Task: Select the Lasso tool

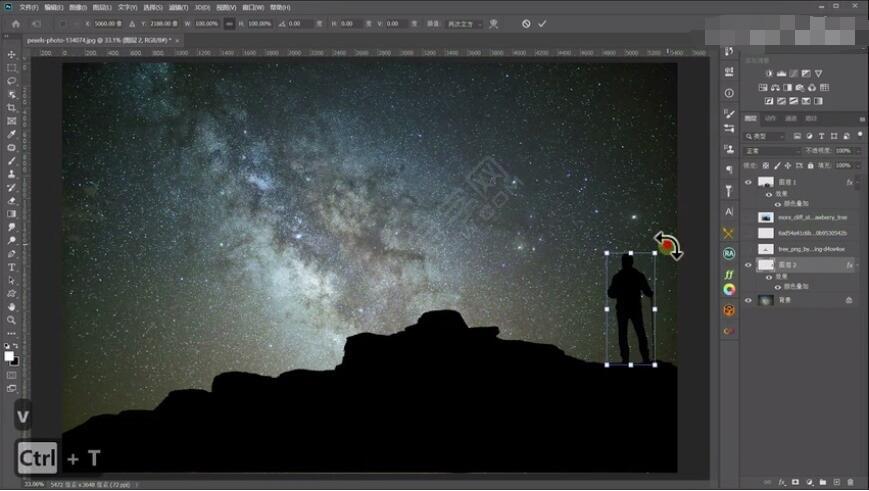Action: click(x=12, y=81)
